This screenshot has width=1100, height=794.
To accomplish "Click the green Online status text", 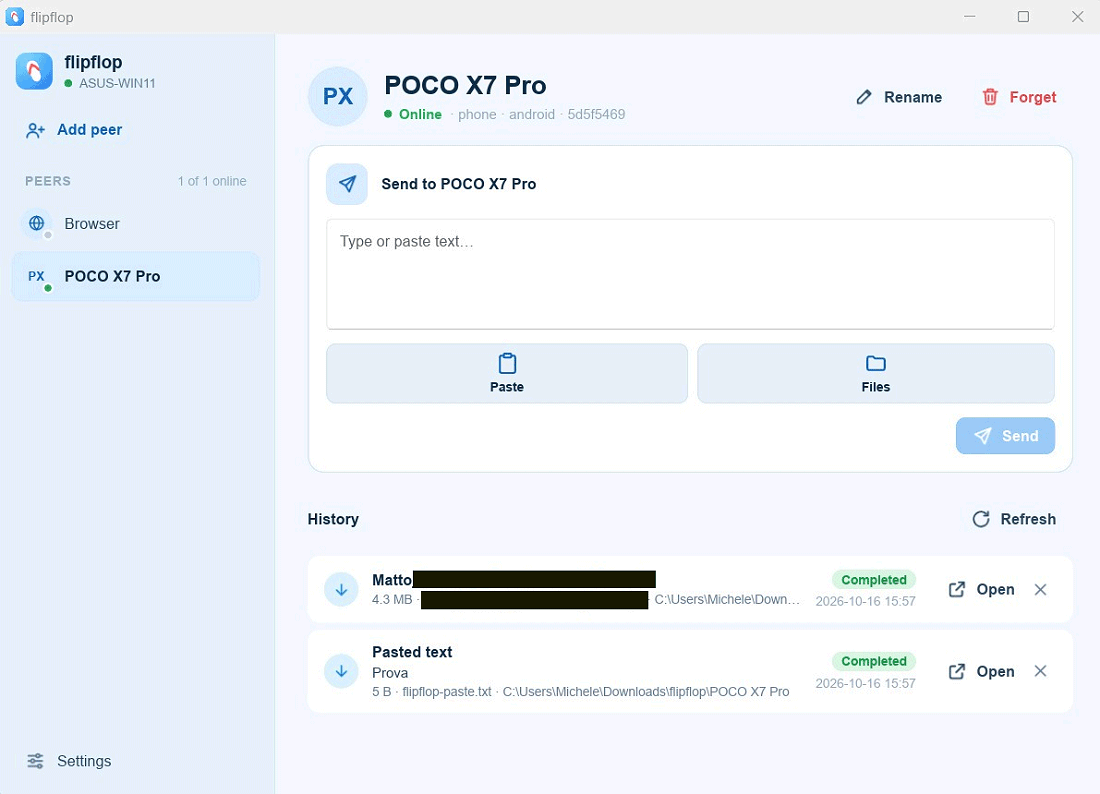I will pos(420,114).
